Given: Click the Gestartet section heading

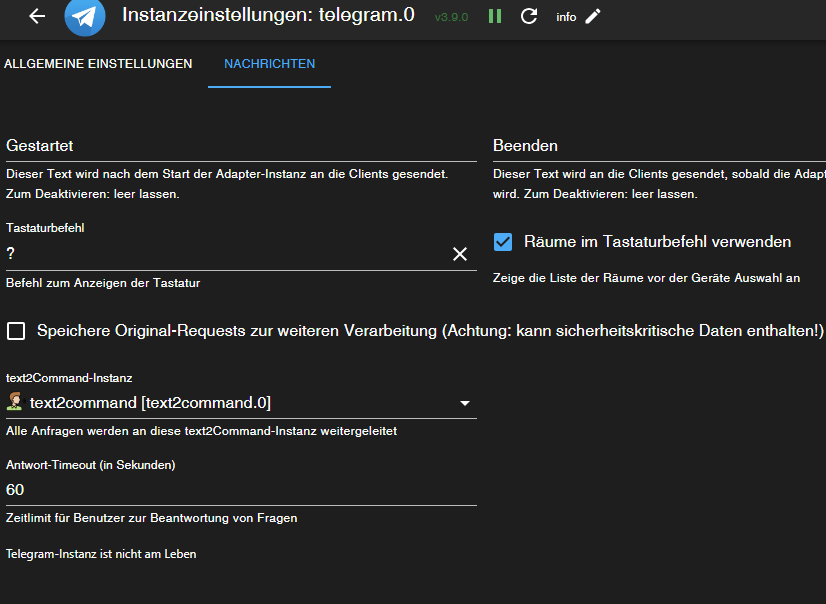Looking at the screenshot, I should coord(40,146).
